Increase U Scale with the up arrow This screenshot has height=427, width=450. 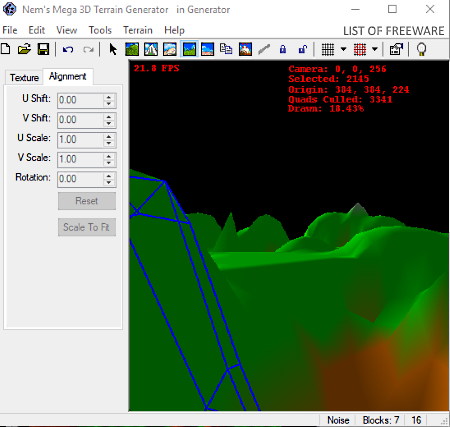point(109,136)
